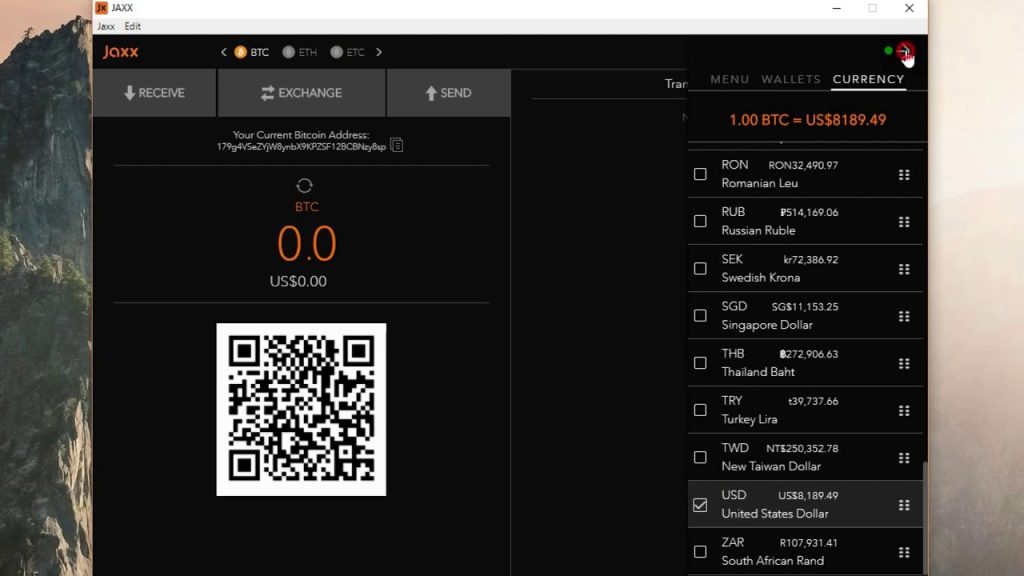The height and width of the screenshot is (576, 1024).
Task: Switch to the MENU tab
Action: (x=729, y=79)
